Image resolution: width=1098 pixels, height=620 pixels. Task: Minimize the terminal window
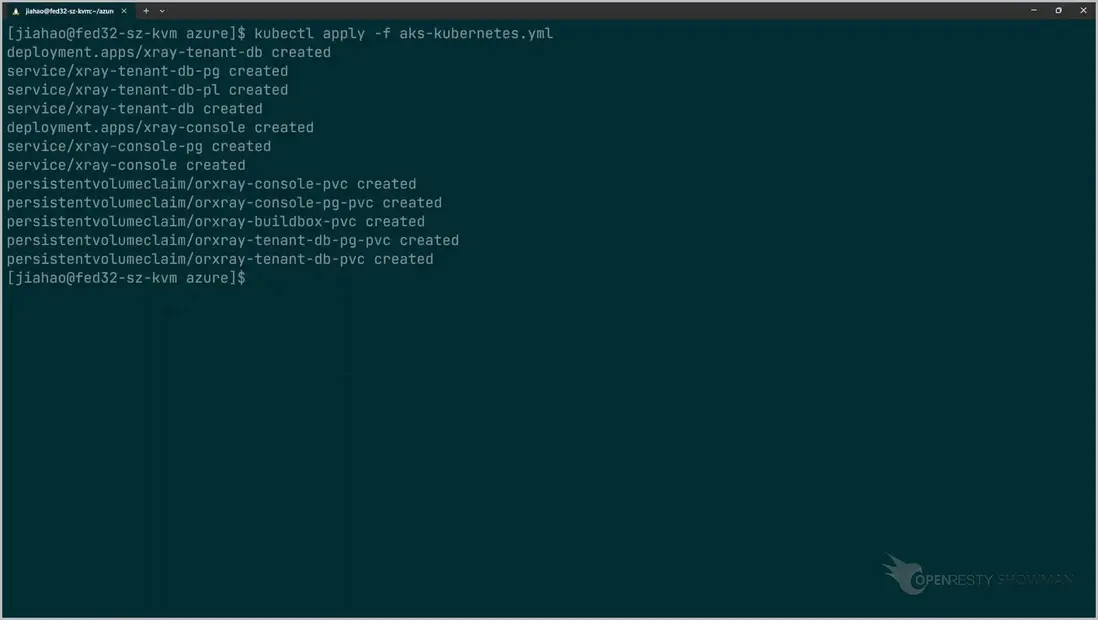[x=1033, y=10]
